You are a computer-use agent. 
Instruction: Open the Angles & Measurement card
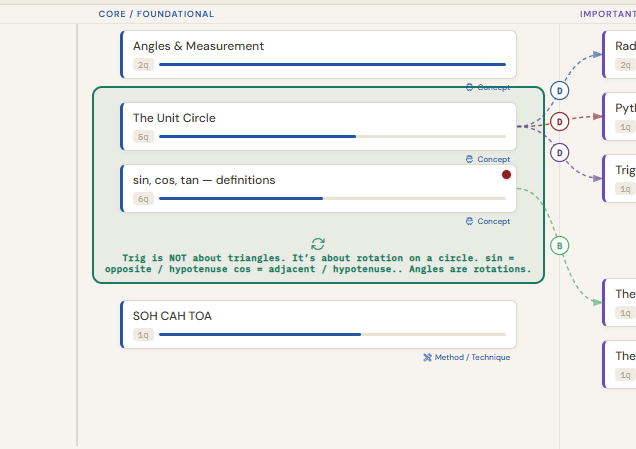coord(317,47)
